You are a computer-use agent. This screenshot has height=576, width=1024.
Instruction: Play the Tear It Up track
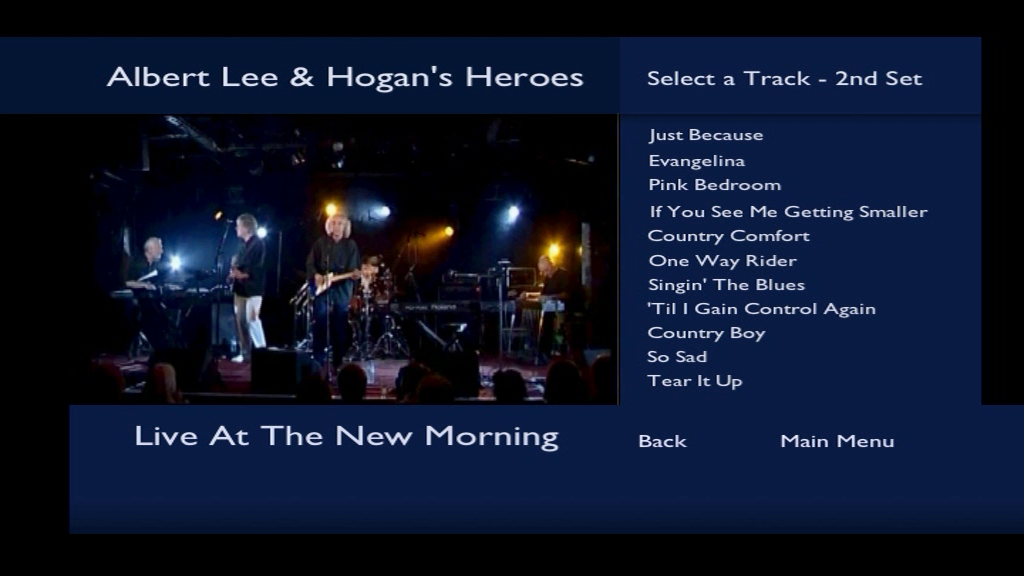coord(694,381)
